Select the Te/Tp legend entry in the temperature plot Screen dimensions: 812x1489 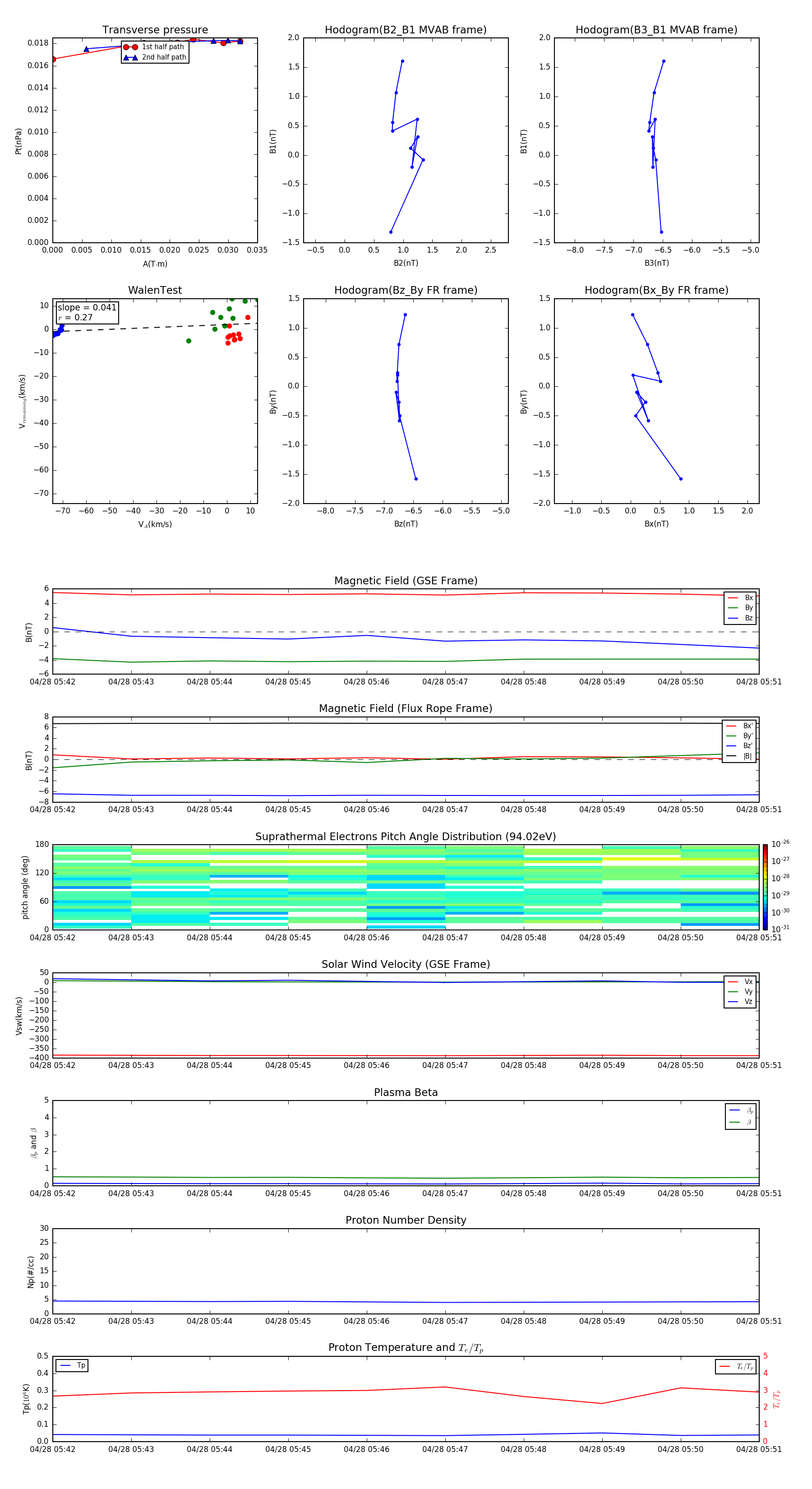click(x=737, y=1366)
